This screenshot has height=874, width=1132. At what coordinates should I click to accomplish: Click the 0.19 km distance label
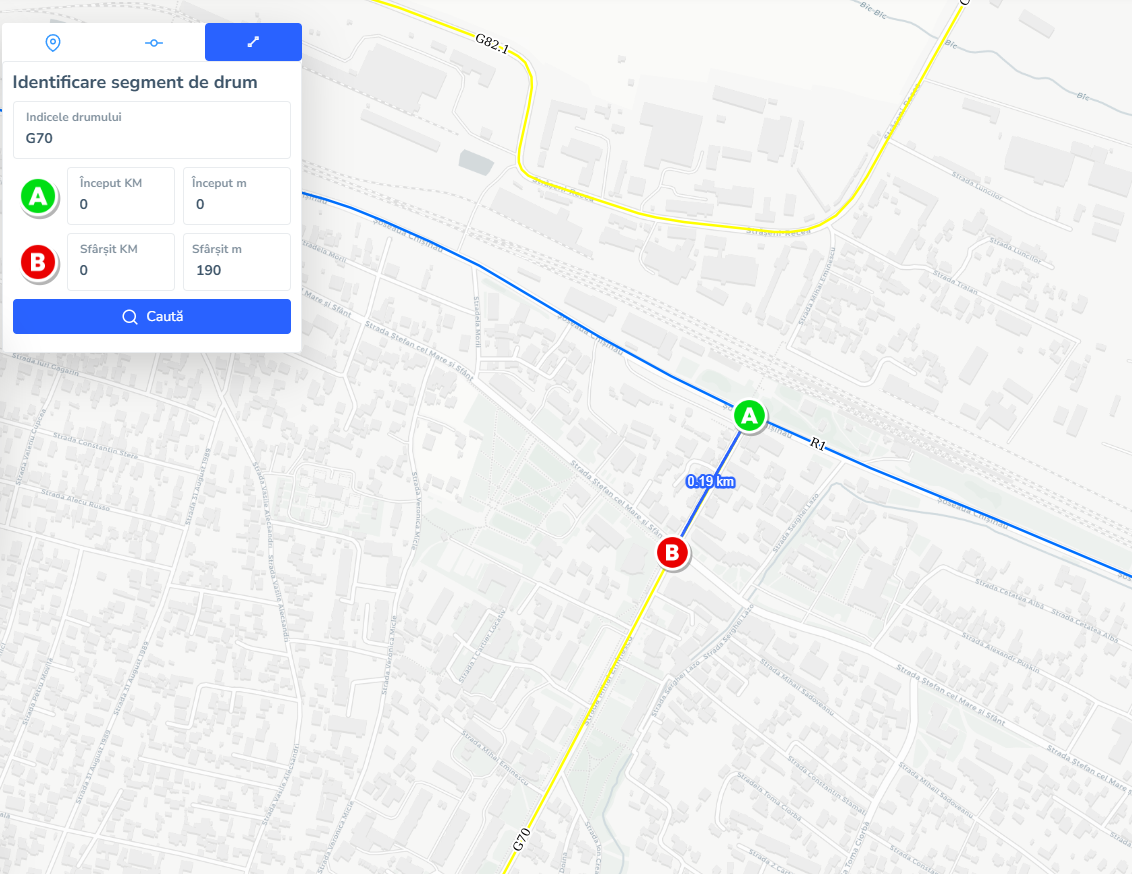tap(710, 481)
